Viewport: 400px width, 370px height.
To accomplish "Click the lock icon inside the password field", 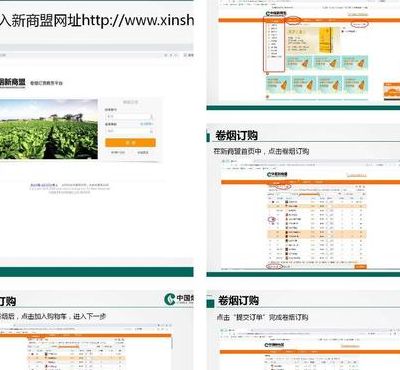I will point(151,131).
